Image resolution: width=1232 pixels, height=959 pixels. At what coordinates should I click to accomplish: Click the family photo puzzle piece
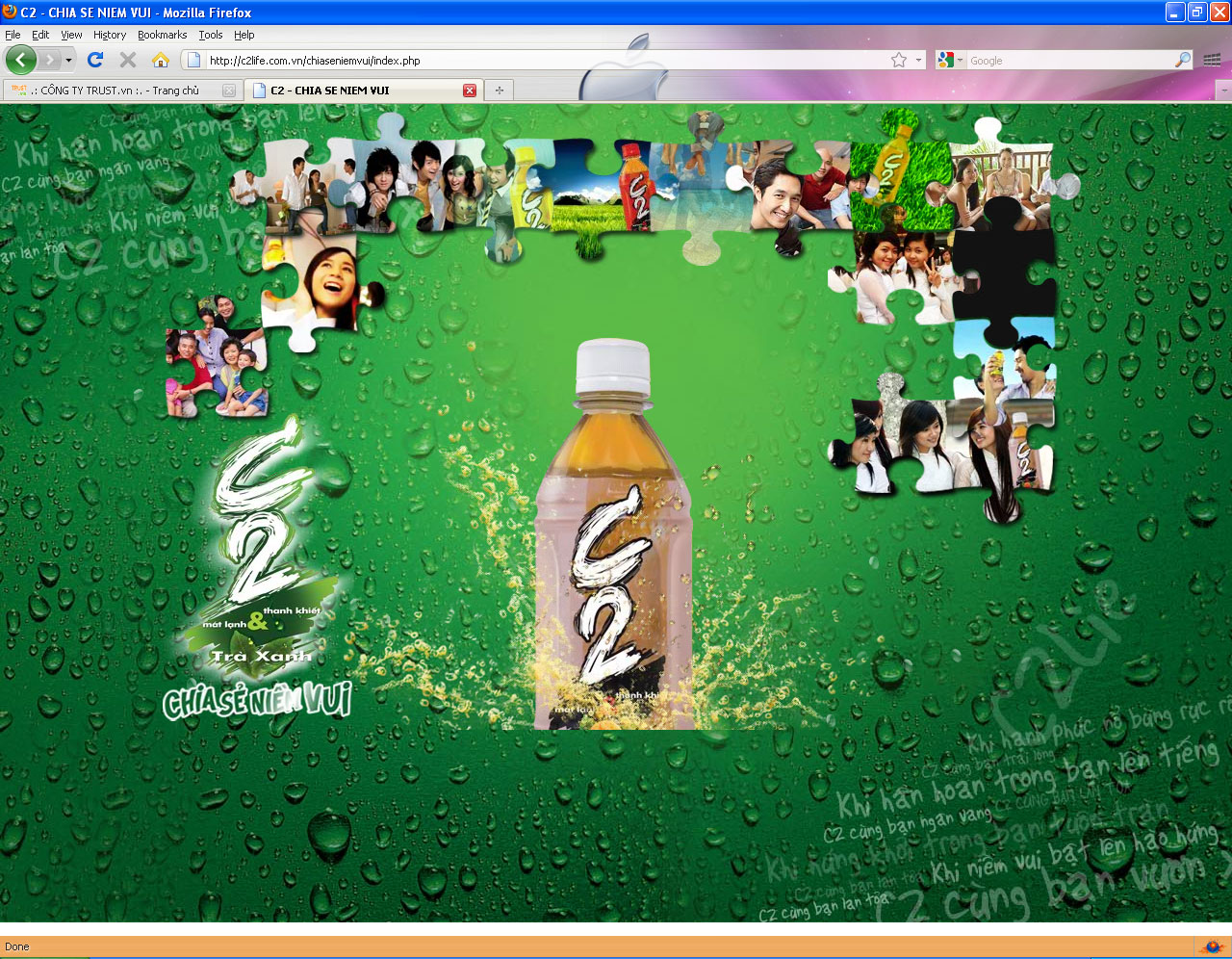point(218,358)
